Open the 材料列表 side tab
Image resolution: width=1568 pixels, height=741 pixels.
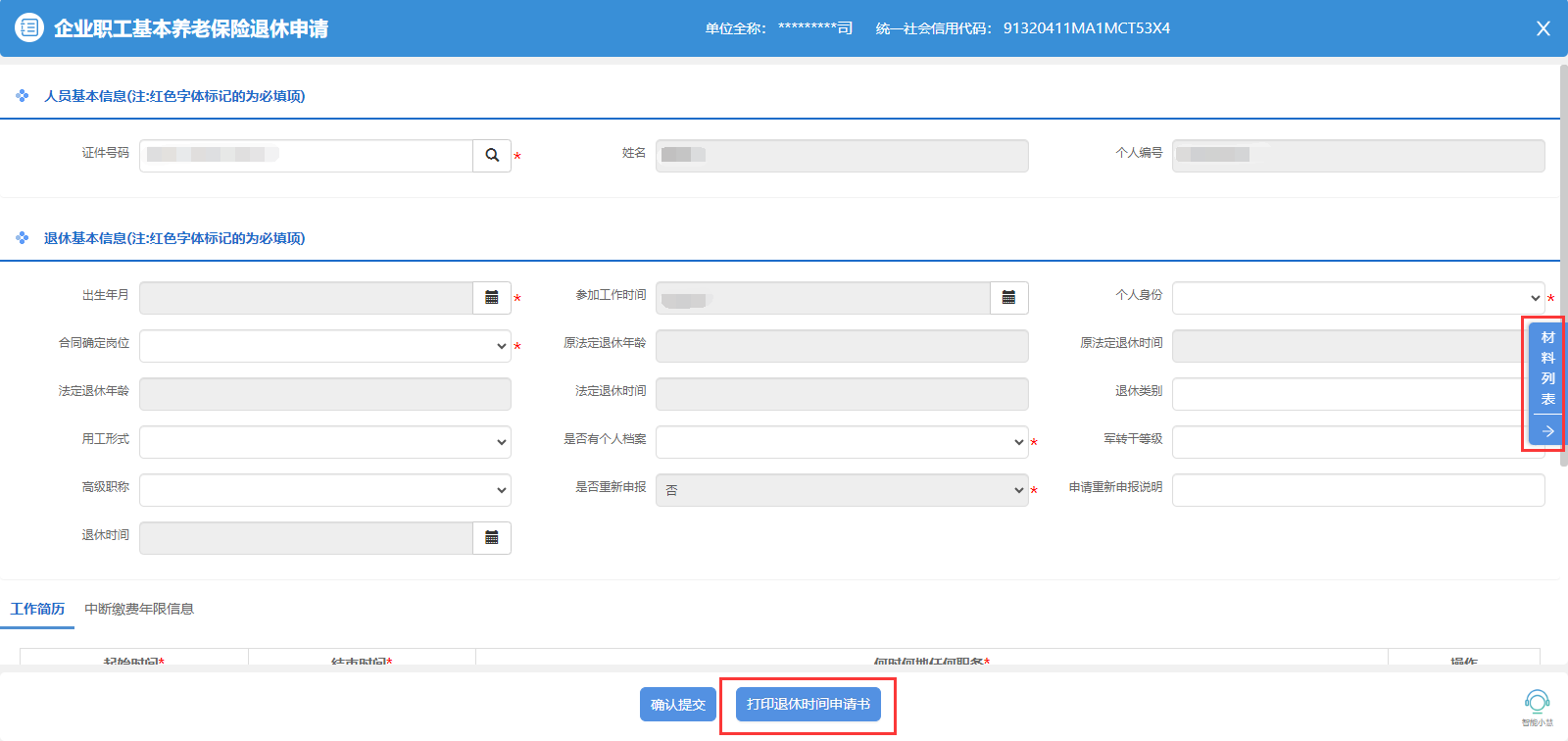1547,369
